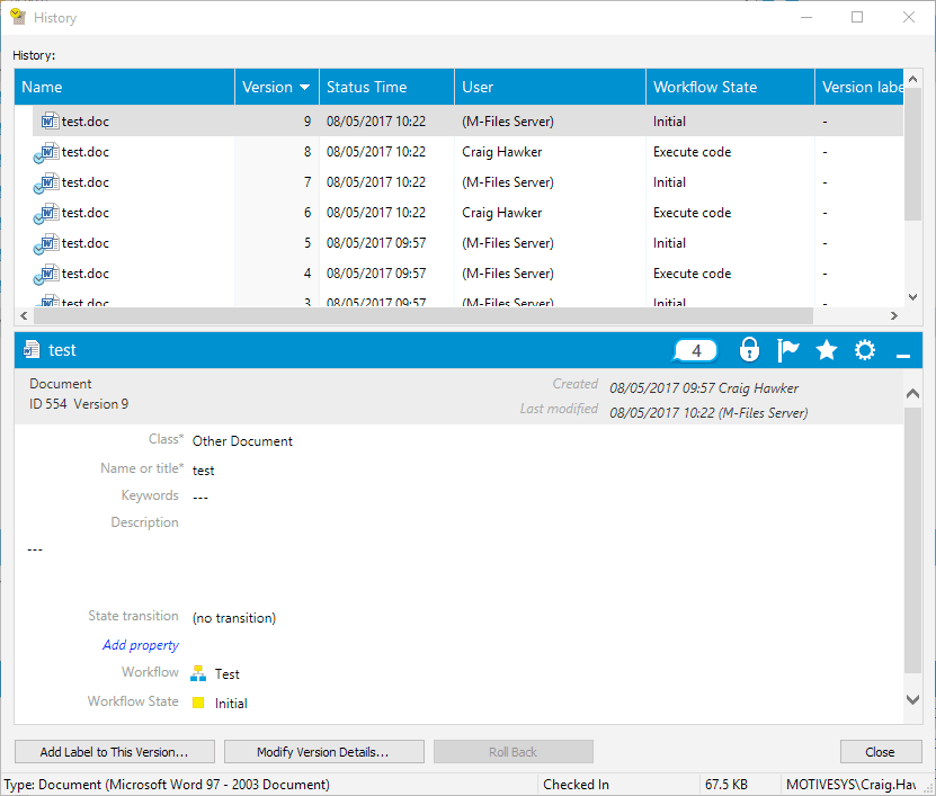Open comments bubble showing count 4
The height and width of the screenshot is (796, 936).
pyautogui.click(x=693, y=350)
